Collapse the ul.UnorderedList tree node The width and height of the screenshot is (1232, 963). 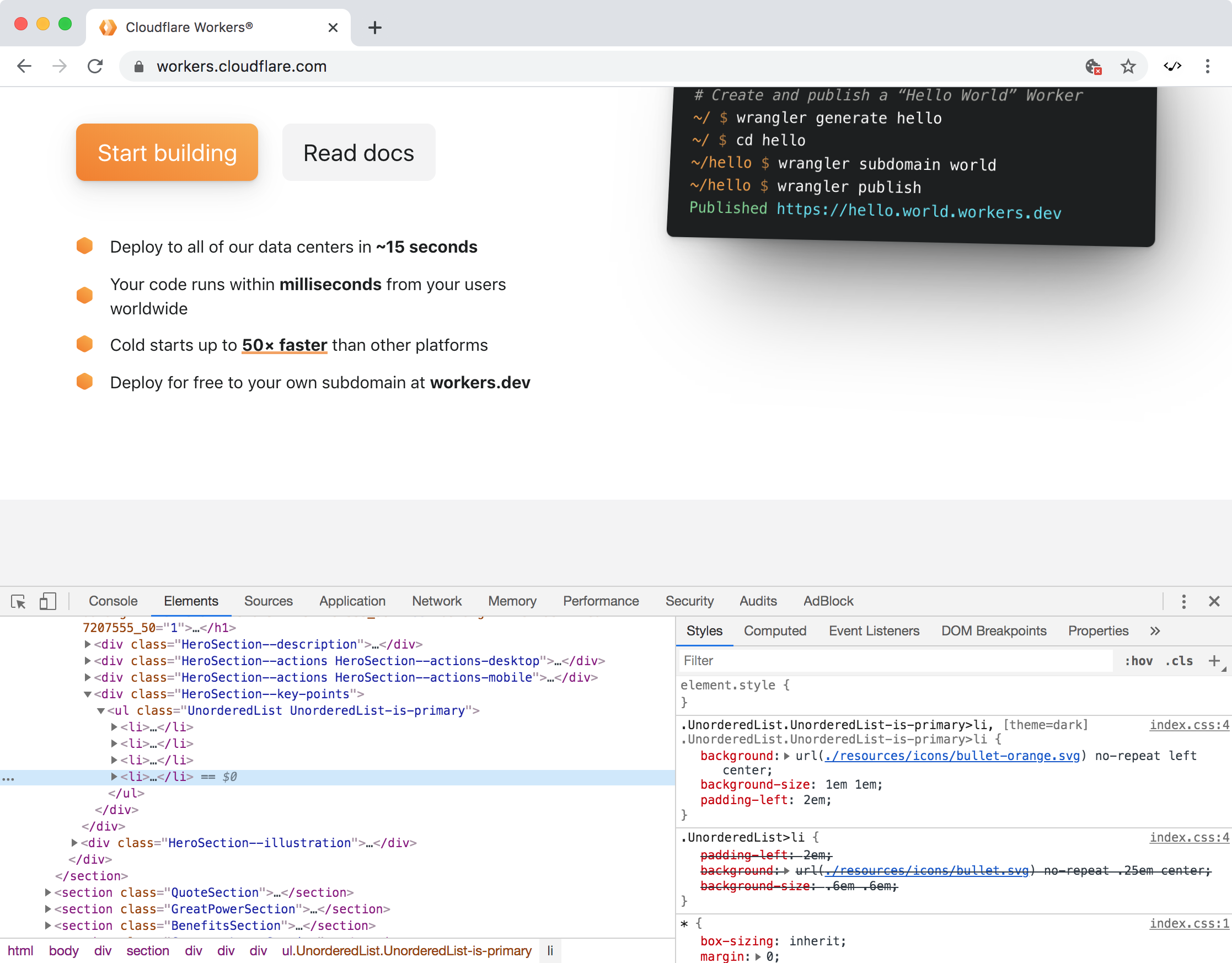pos(101,711)
